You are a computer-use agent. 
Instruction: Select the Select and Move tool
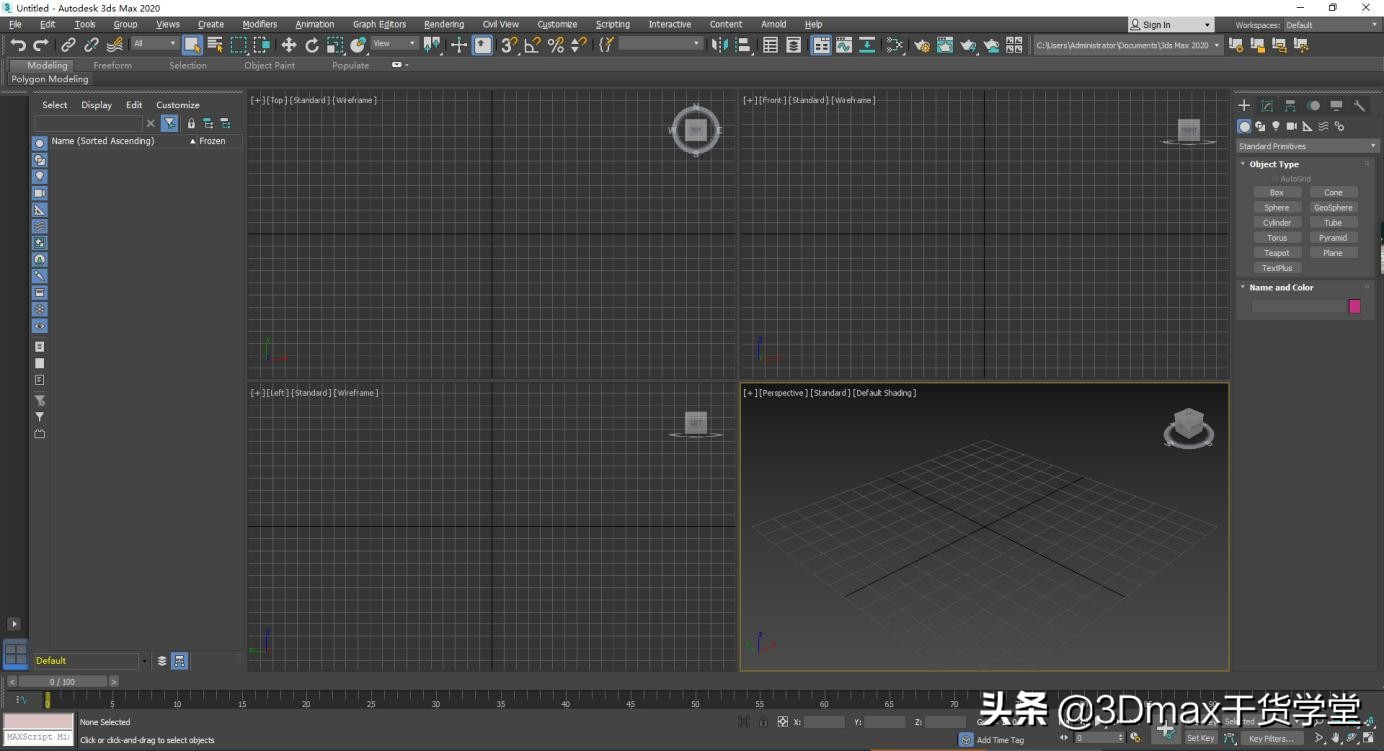pyautogui.click(x=289, y=44)
